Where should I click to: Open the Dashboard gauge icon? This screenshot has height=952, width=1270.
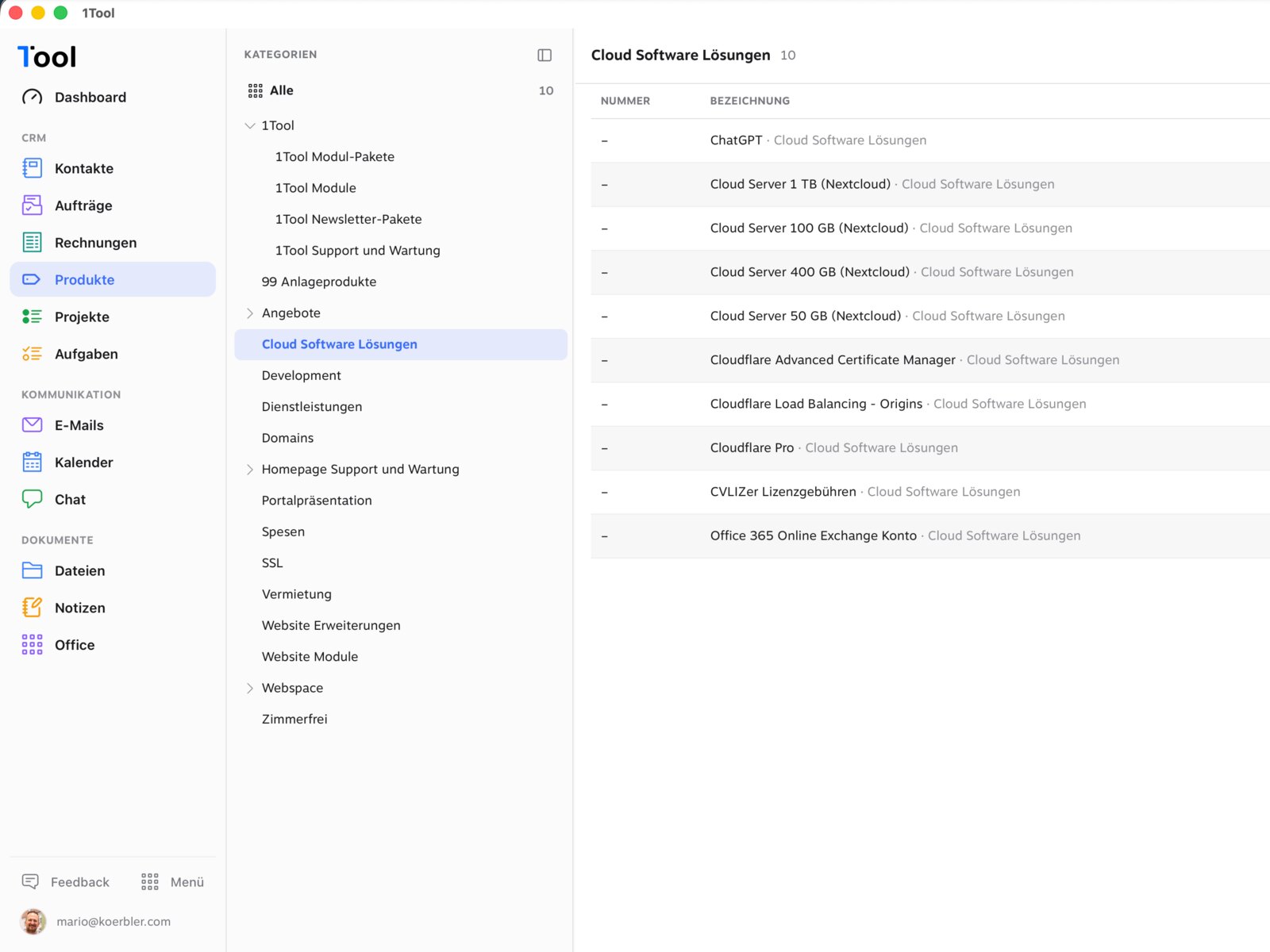[x=33, y=97]
